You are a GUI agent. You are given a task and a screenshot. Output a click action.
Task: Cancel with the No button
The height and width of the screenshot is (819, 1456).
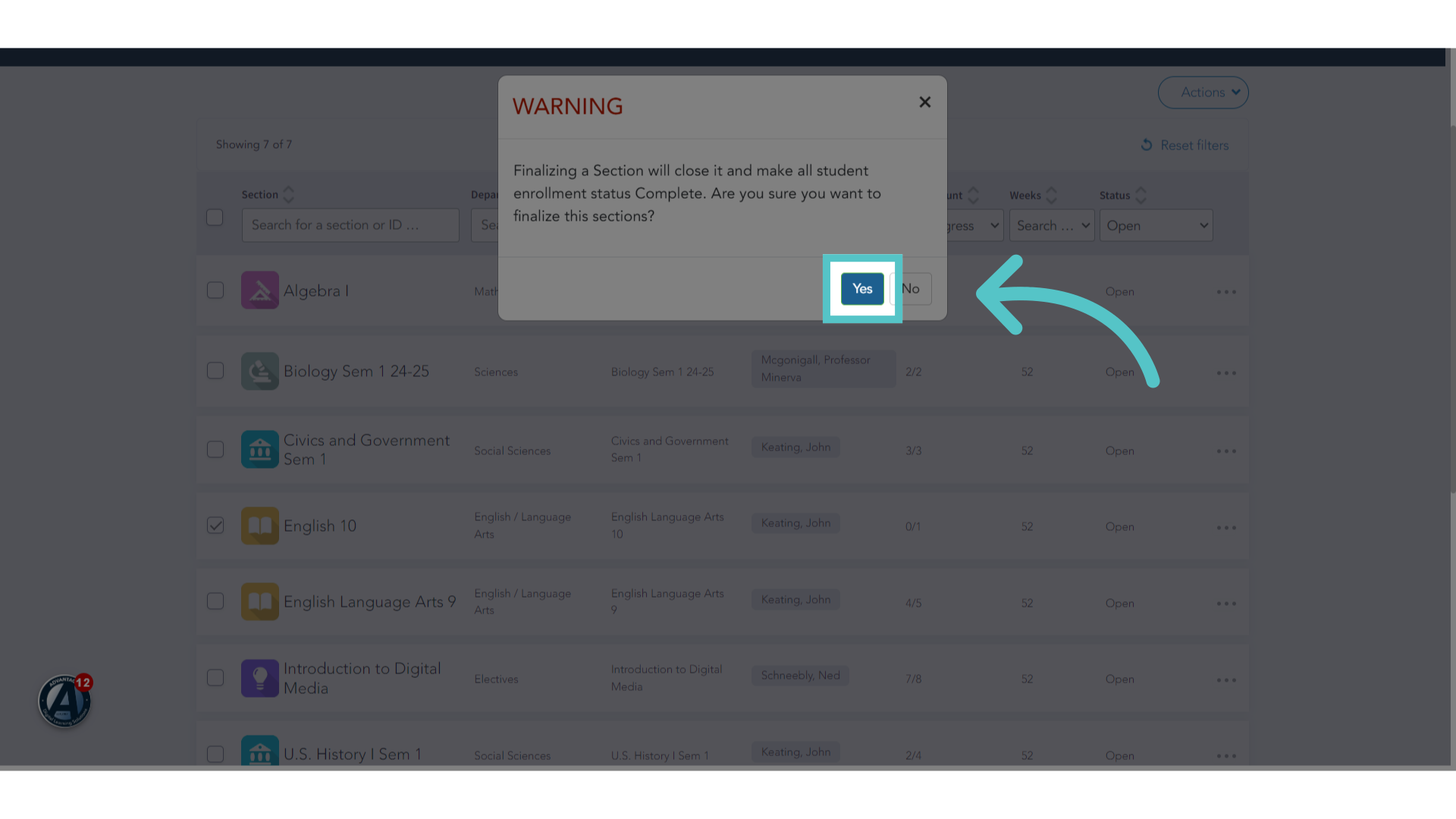coord(911,289)
